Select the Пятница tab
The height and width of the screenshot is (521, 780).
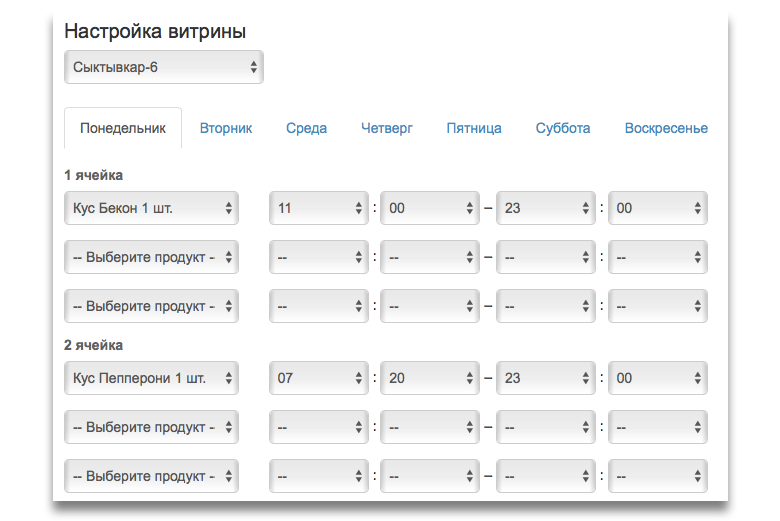point(474,128)
